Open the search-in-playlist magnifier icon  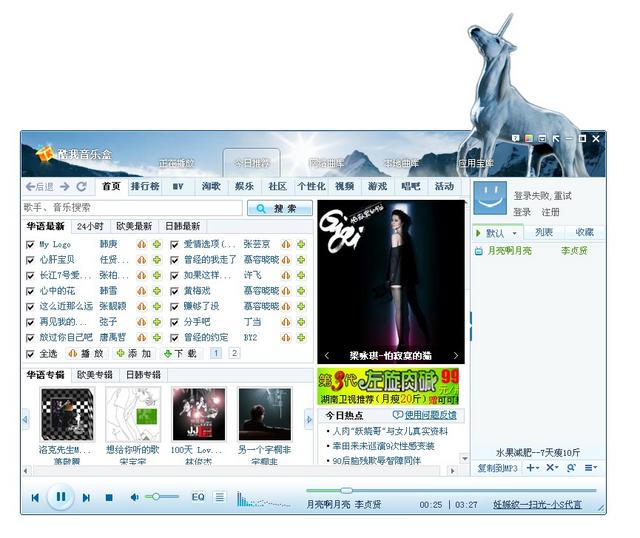(571, 468)
